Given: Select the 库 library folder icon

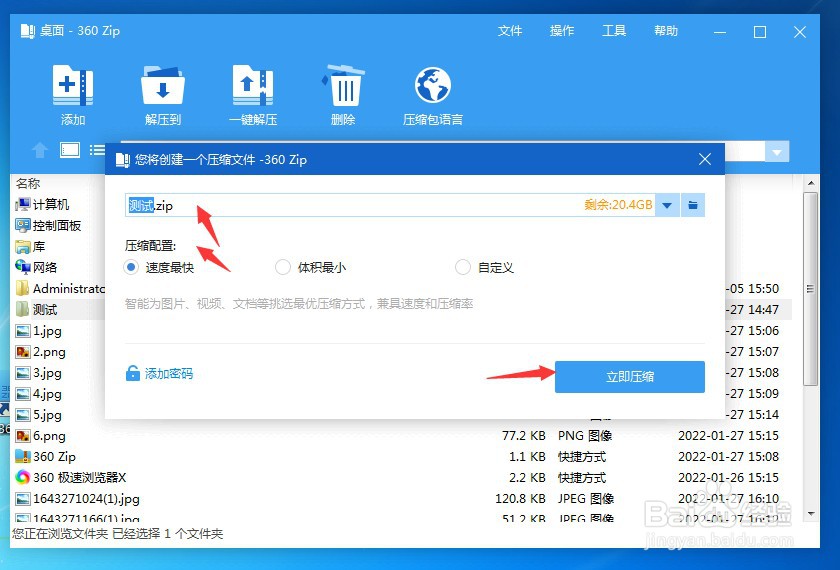Looking at the screenshot, I should 22,246.
